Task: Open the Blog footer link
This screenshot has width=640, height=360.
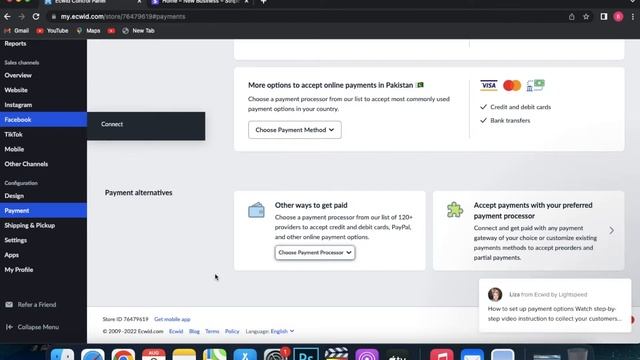Action: click(194, 331)
